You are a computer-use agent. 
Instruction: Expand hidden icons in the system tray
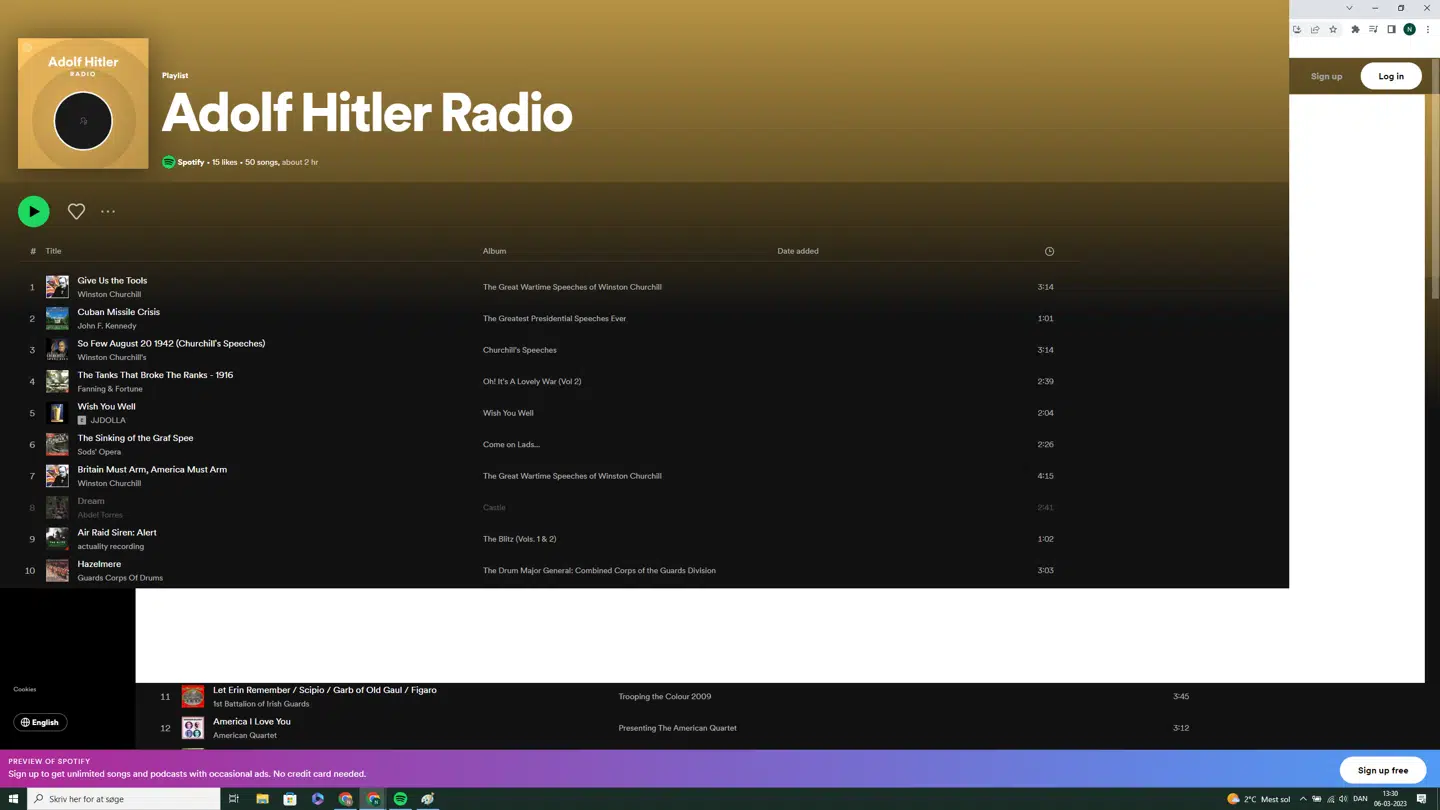coord(1303,798)
